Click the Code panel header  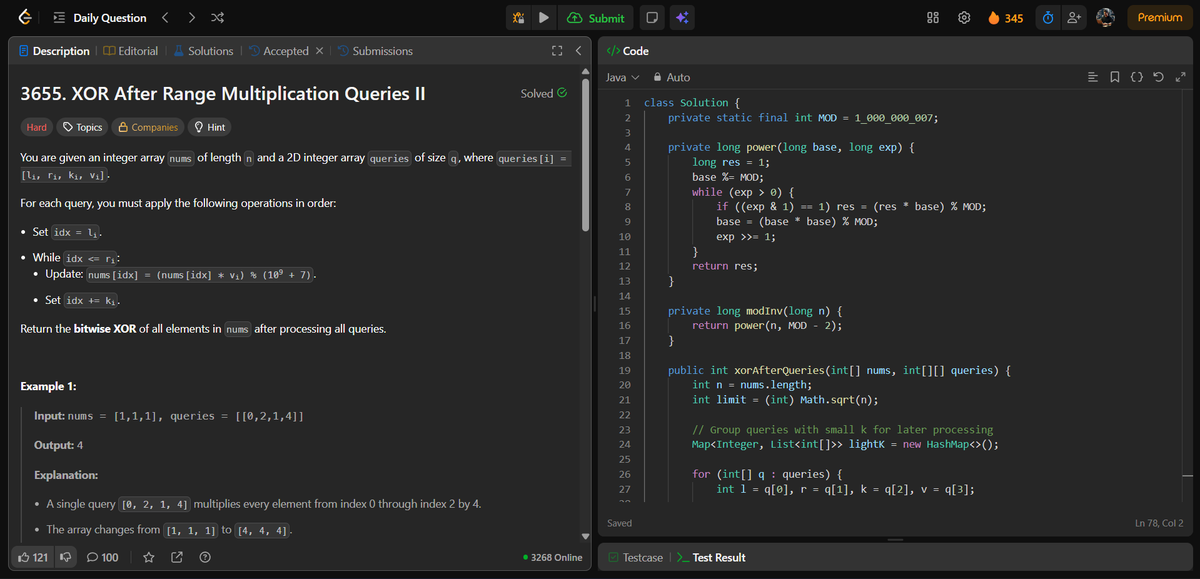click(x=628, y=51)
